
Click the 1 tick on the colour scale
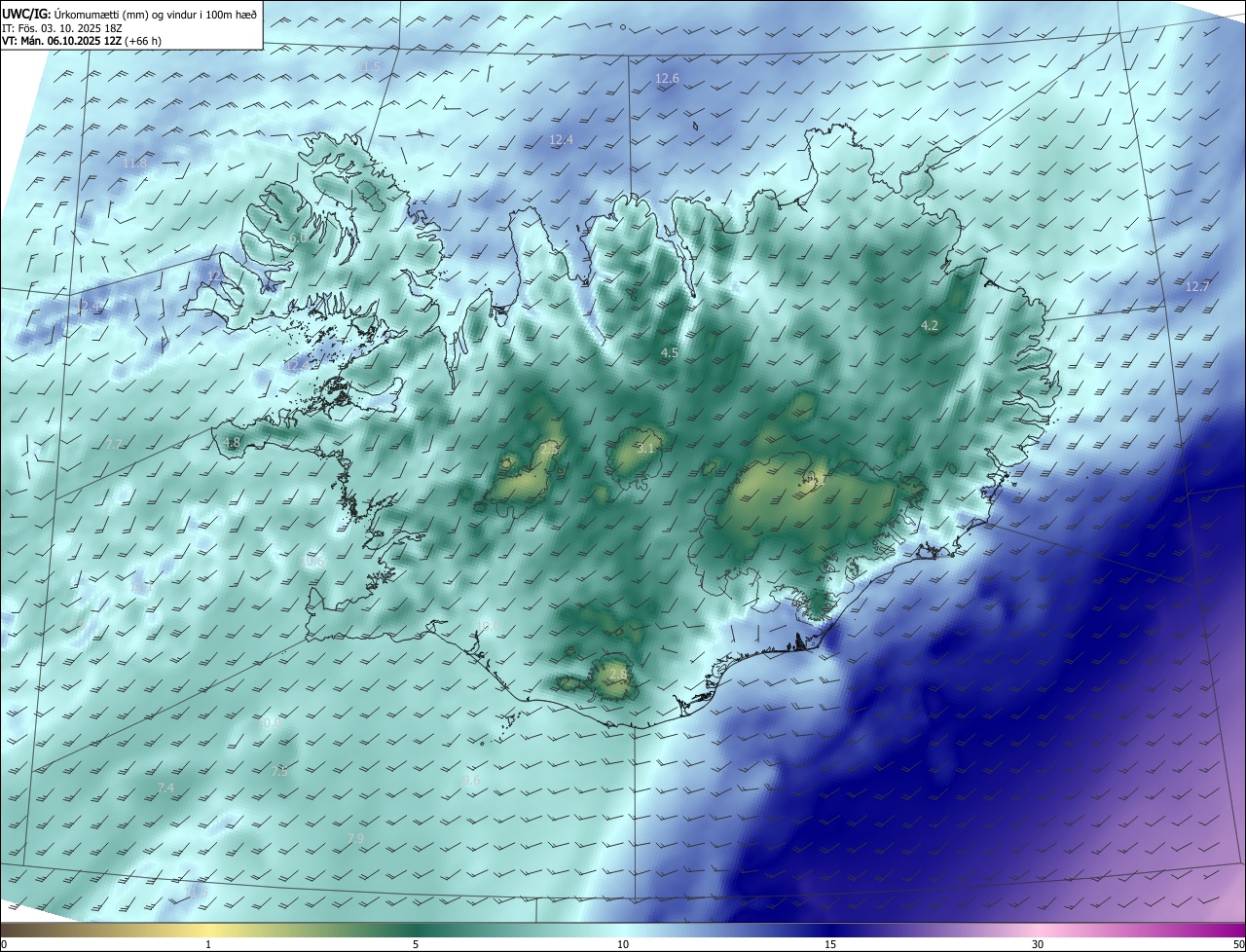click(x=209, y=944)
